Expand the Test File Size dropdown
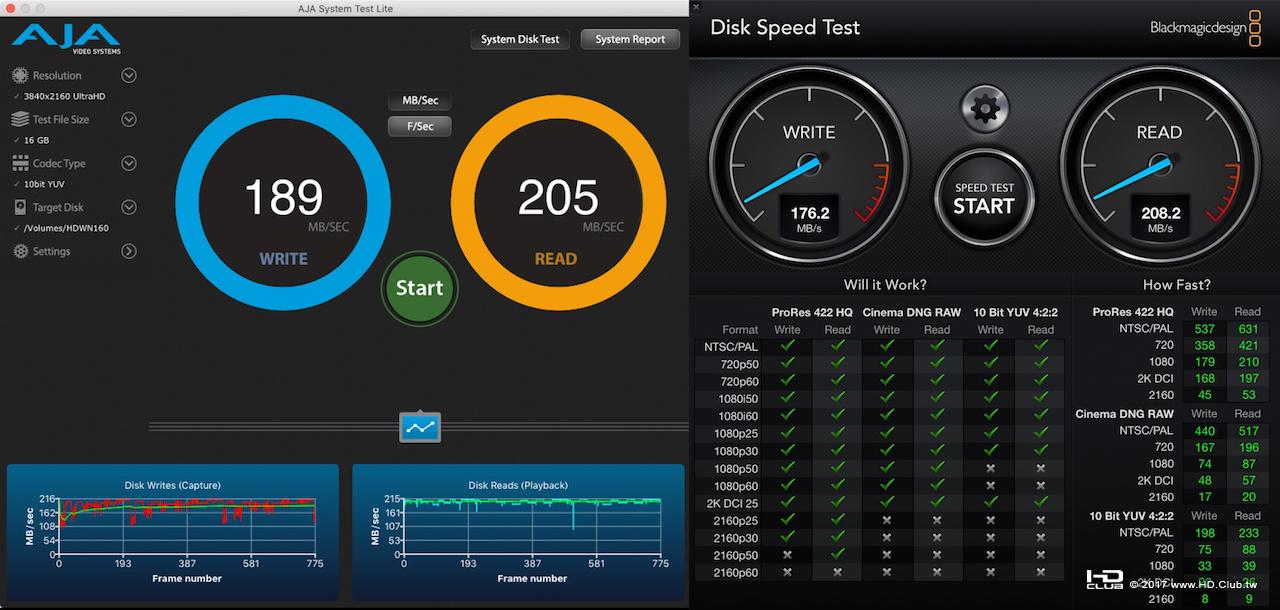1280x610 pixels. [129, 119]
